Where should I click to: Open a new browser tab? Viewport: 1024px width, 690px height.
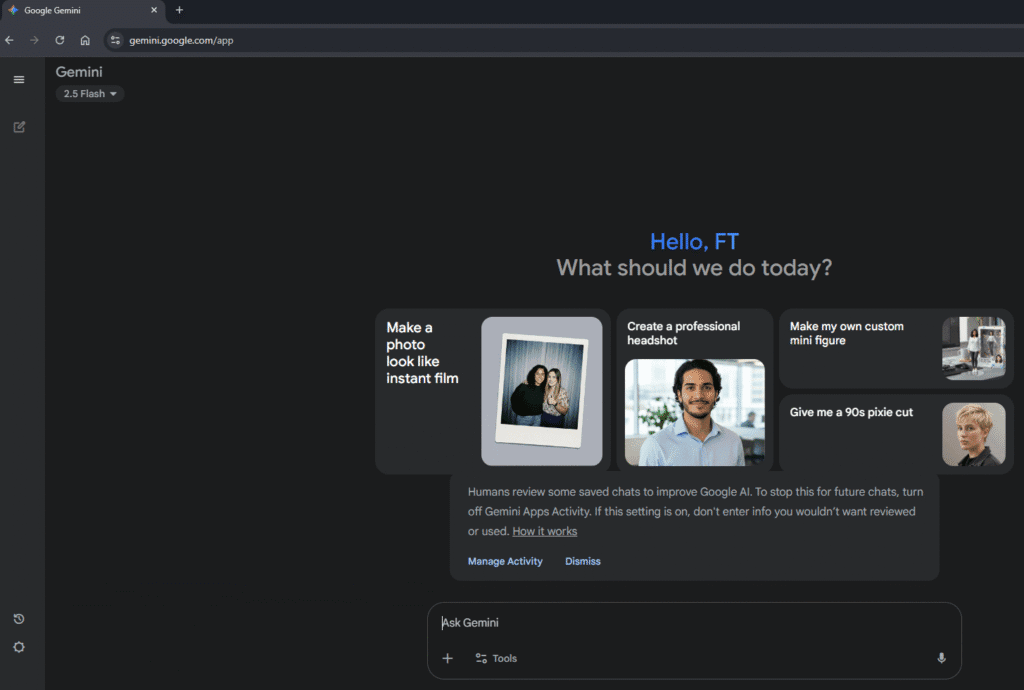click(x=179, y=10)
